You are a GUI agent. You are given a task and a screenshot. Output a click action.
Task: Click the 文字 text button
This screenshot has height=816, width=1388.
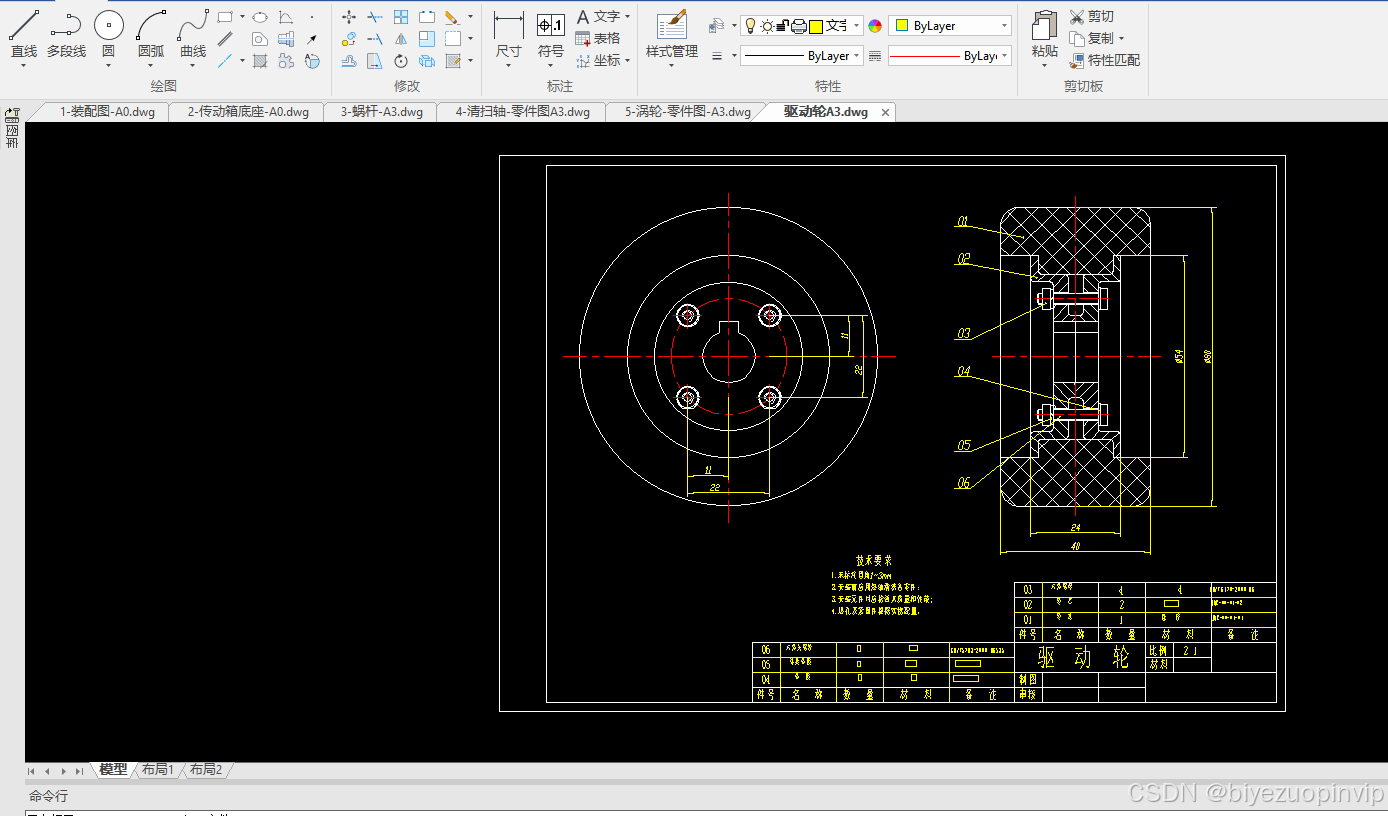(x=598, y=17)
